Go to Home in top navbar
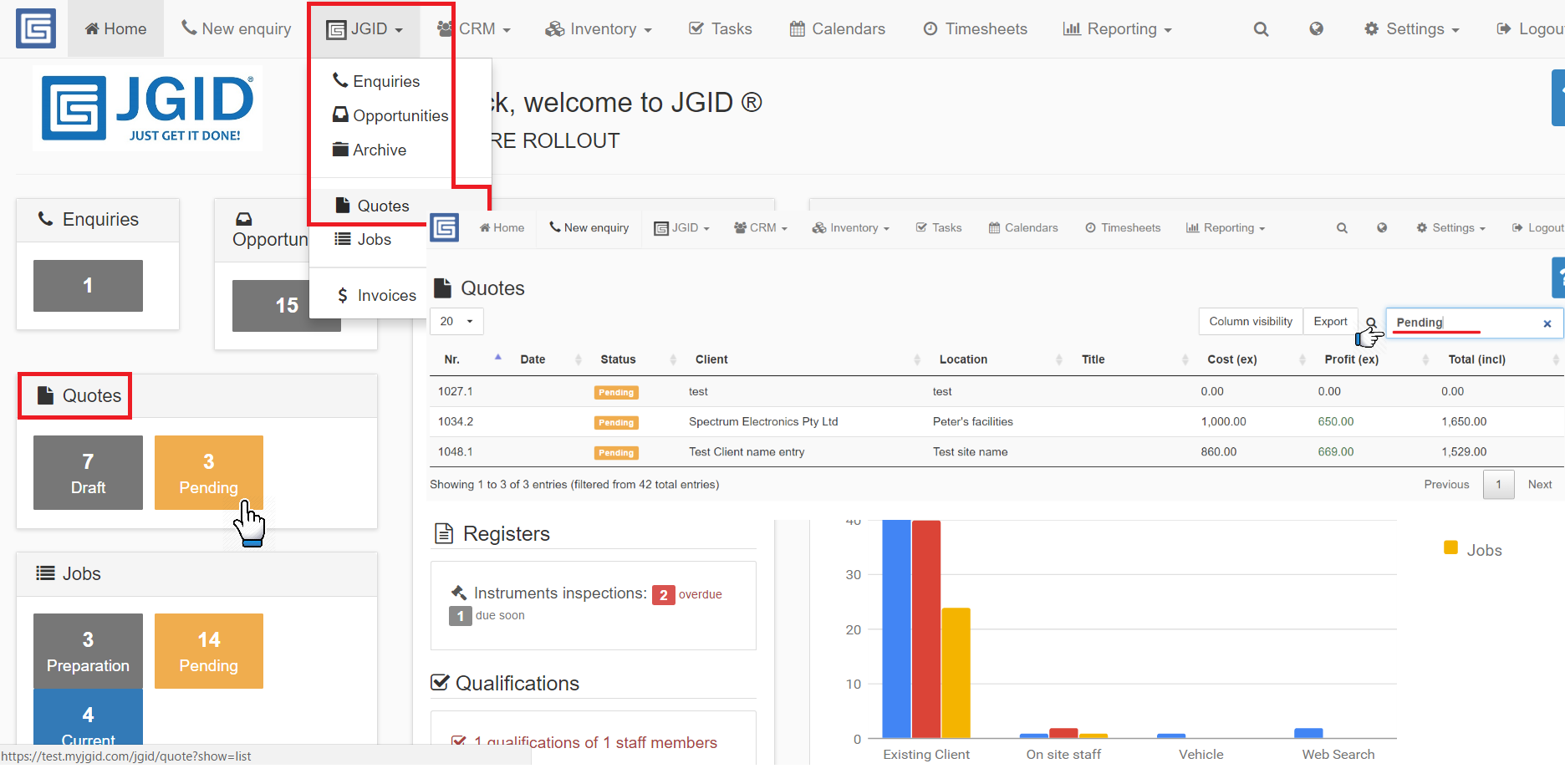Image resolution: width=1565 pixels, height=784 pixels. [x=115, y=29]
